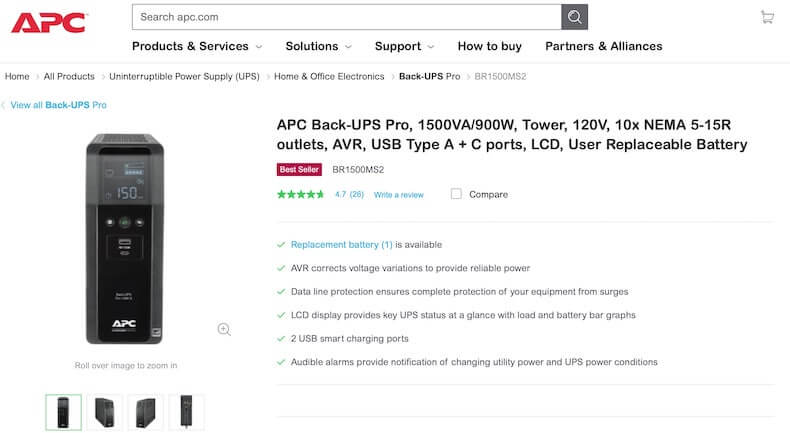Select the first front-view product thumbnail
Image resolution: width=790 pixels, height=433 pixels.
click(x=63, y=412)
